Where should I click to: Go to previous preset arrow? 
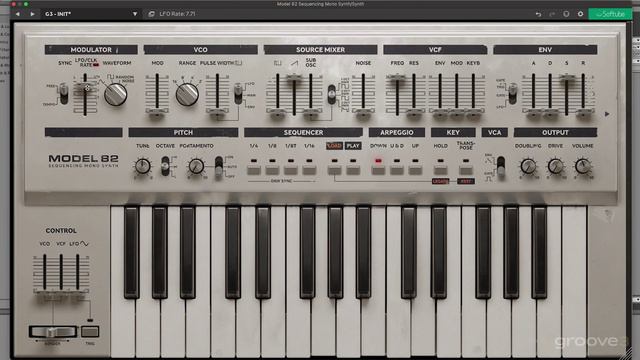(18, 14)
